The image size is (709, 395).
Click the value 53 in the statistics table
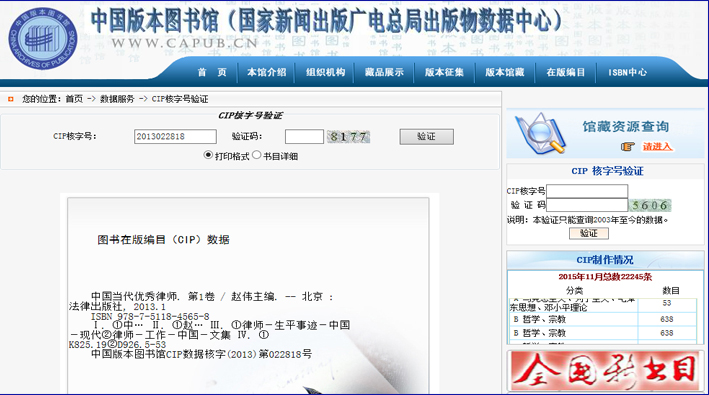coord(667,303)
